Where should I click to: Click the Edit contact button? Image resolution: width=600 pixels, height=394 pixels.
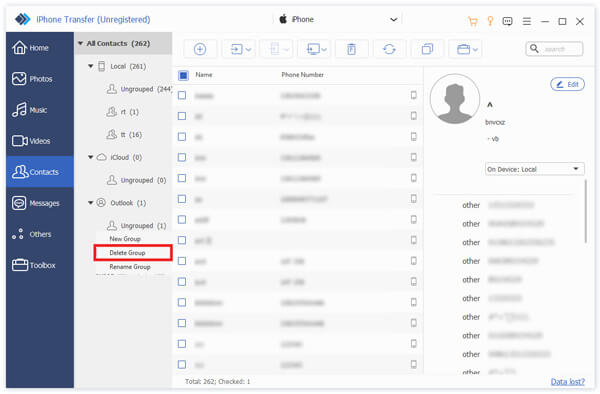(x=567, y=85)
